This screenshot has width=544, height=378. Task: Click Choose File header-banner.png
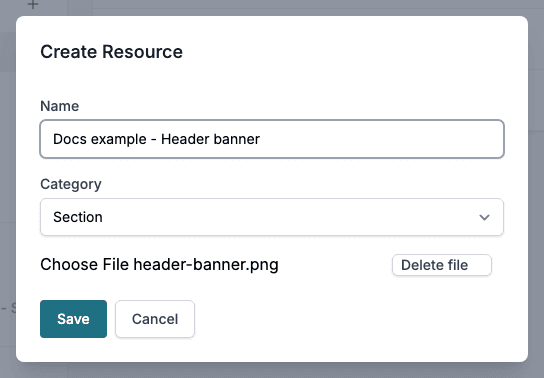tap(159, 265)
